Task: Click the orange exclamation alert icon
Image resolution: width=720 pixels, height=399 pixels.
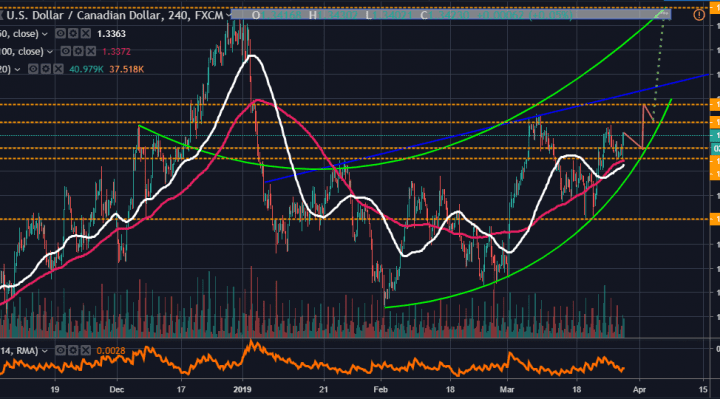Action: pyautogui.click(x=699, y=15)
